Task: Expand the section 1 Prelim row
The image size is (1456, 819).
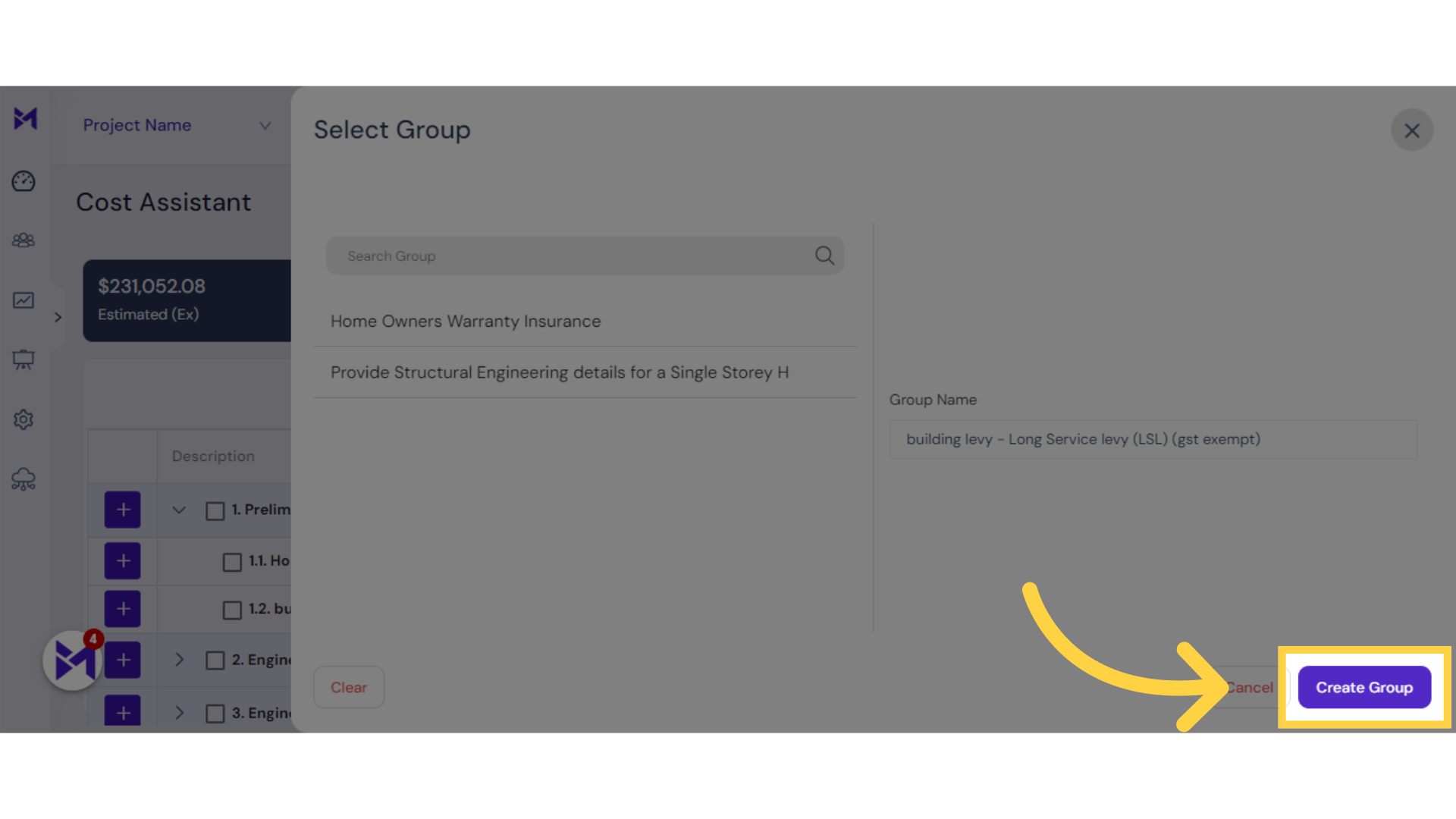Action: [179, 509]
